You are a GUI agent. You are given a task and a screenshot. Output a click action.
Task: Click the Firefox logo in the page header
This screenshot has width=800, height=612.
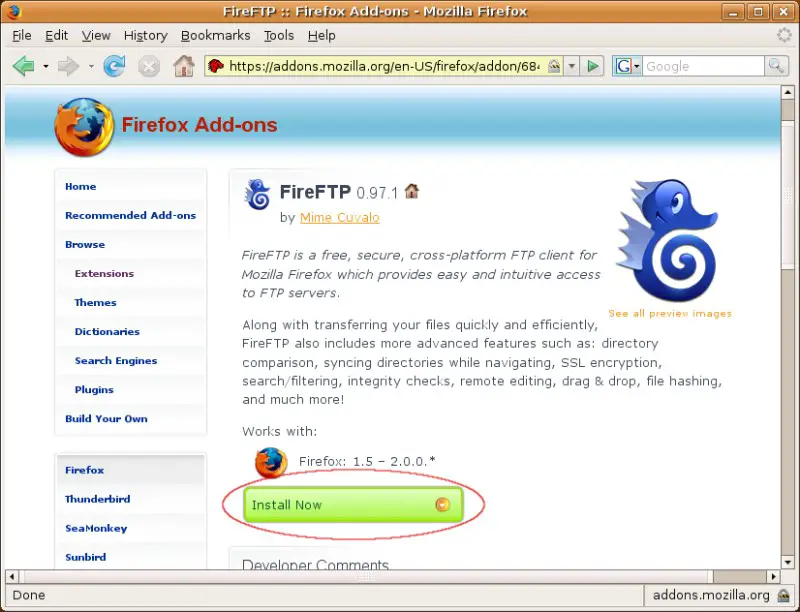pos(84,127)
